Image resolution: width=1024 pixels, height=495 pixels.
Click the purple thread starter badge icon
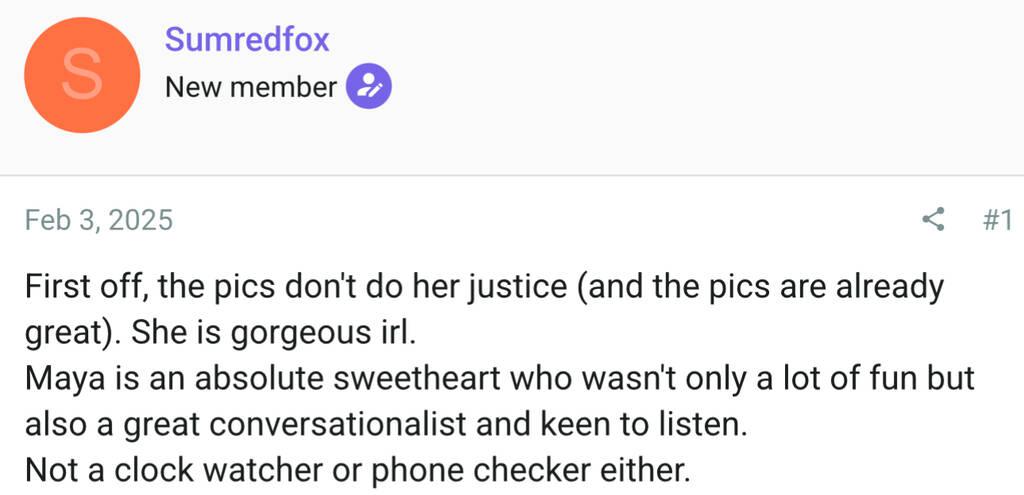(368, 87)
